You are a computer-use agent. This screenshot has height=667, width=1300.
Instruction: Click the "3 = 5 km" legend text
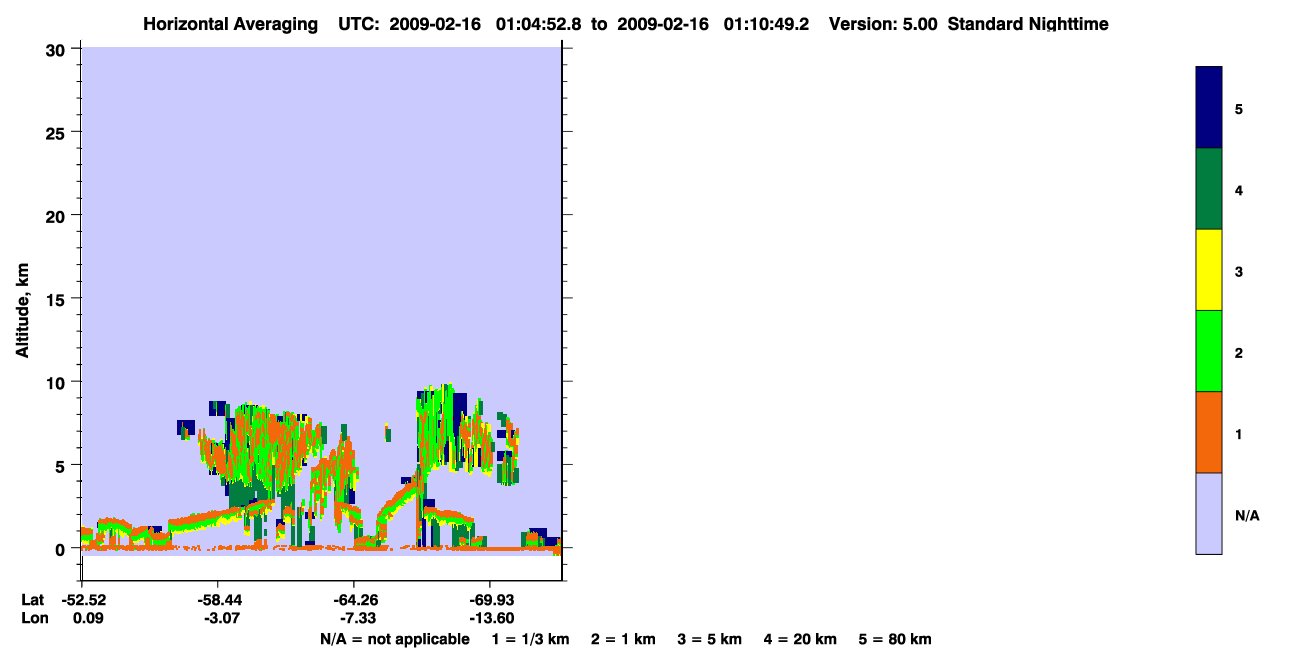click(x=709, y=639)
